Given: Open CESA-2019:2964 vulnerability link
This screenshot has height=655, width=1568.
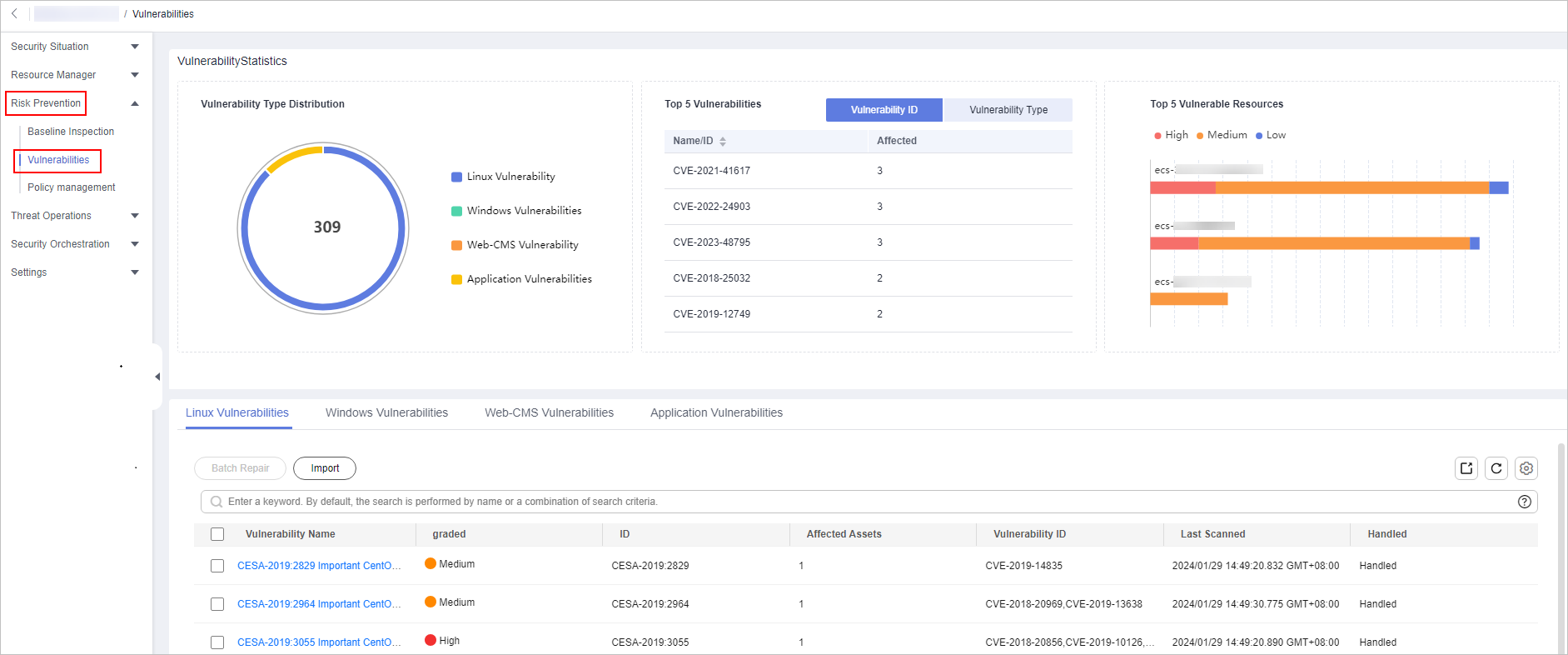Looking at the screenshot, I should point(319,604).
